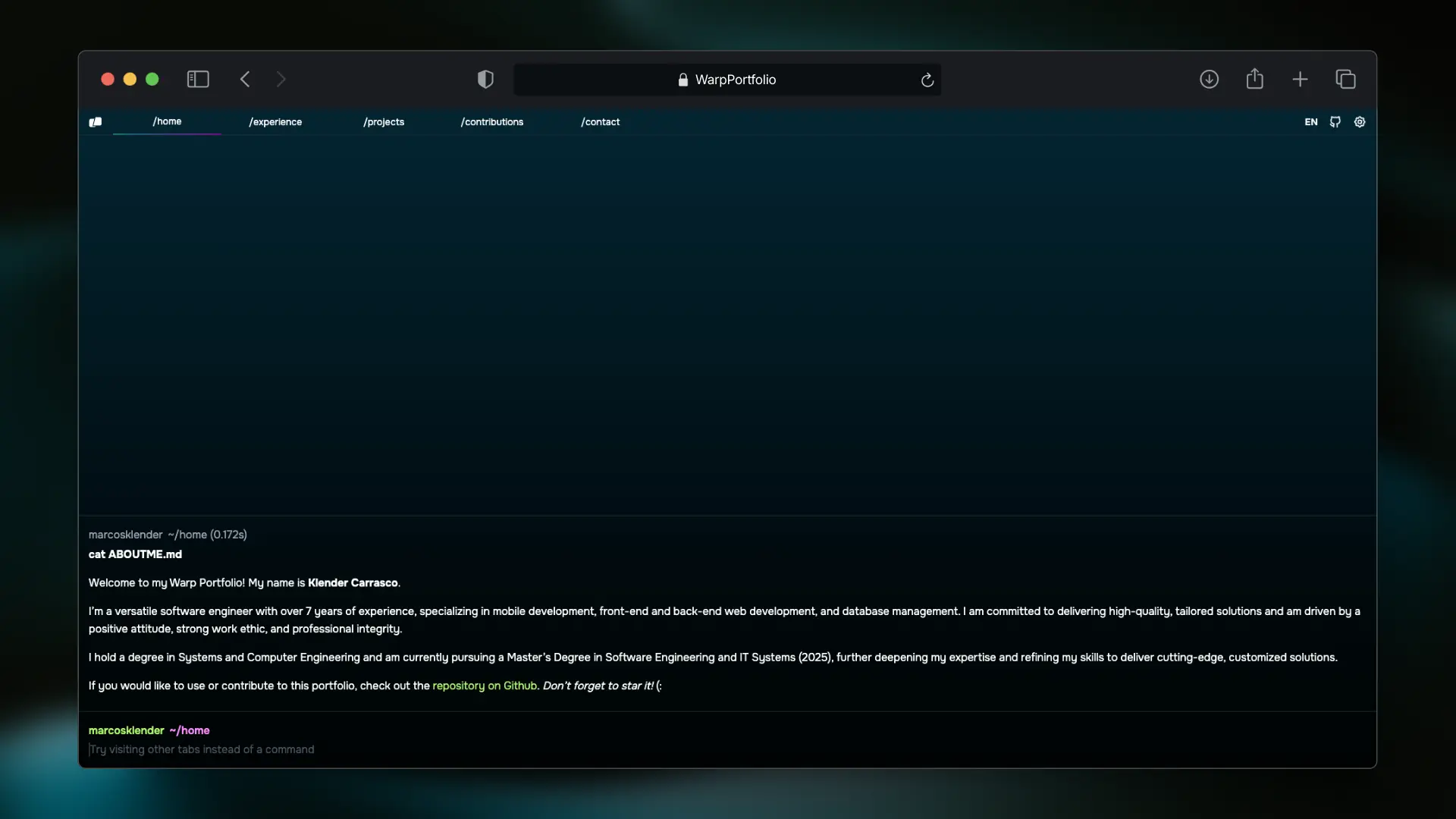Click Safari's downloads icon
The width and height of the screenshot is (1456, 819).
click(1209, 79)
